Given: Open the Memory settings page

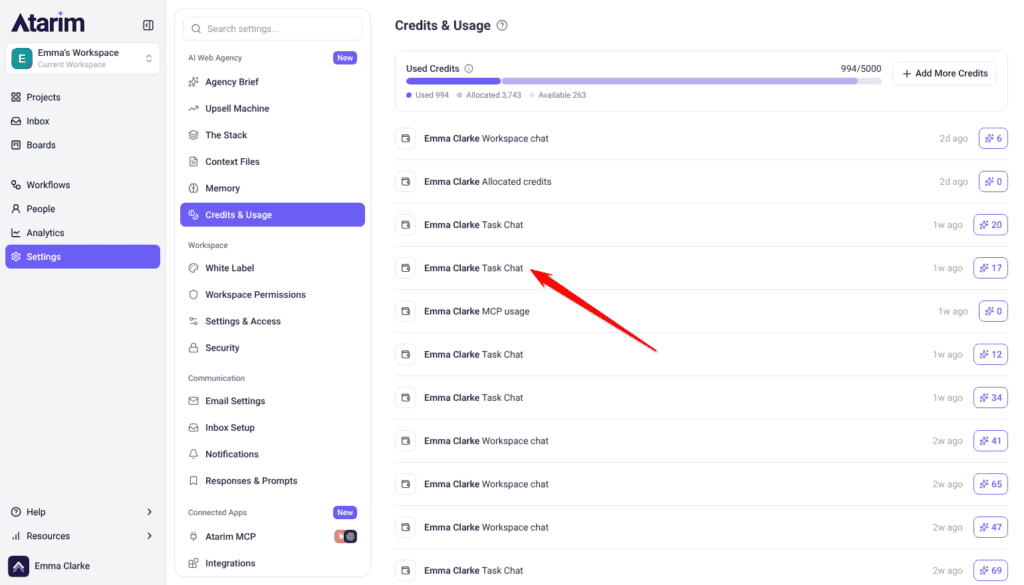Looking at the screenshot, I should (222, 189).
